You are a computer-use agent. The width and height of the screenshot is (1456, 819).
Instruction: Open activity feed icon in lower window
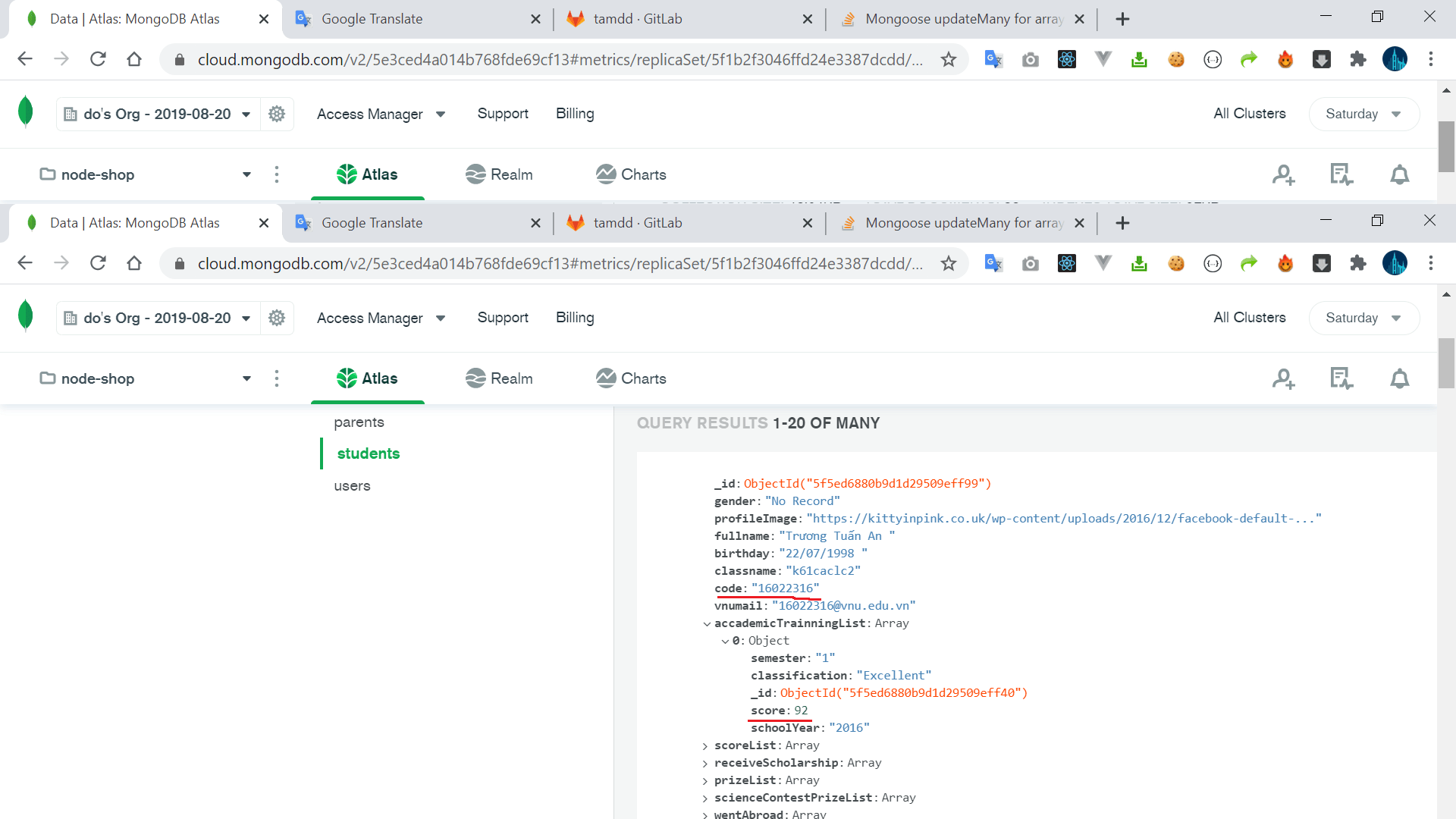pyautogui.click(x=1341, y=378)
